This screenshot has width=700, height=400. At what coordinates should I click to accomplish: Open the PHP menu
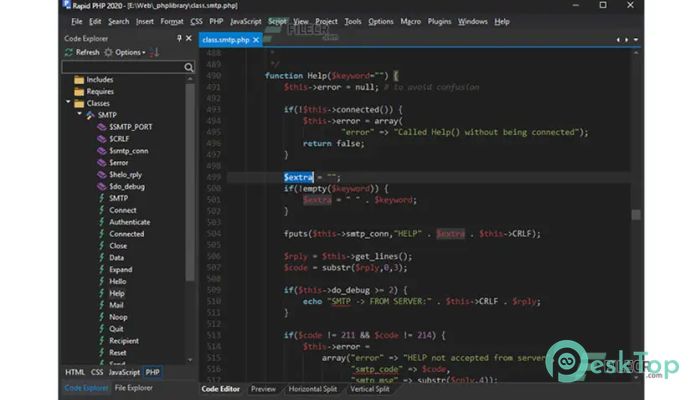[216, 21]
